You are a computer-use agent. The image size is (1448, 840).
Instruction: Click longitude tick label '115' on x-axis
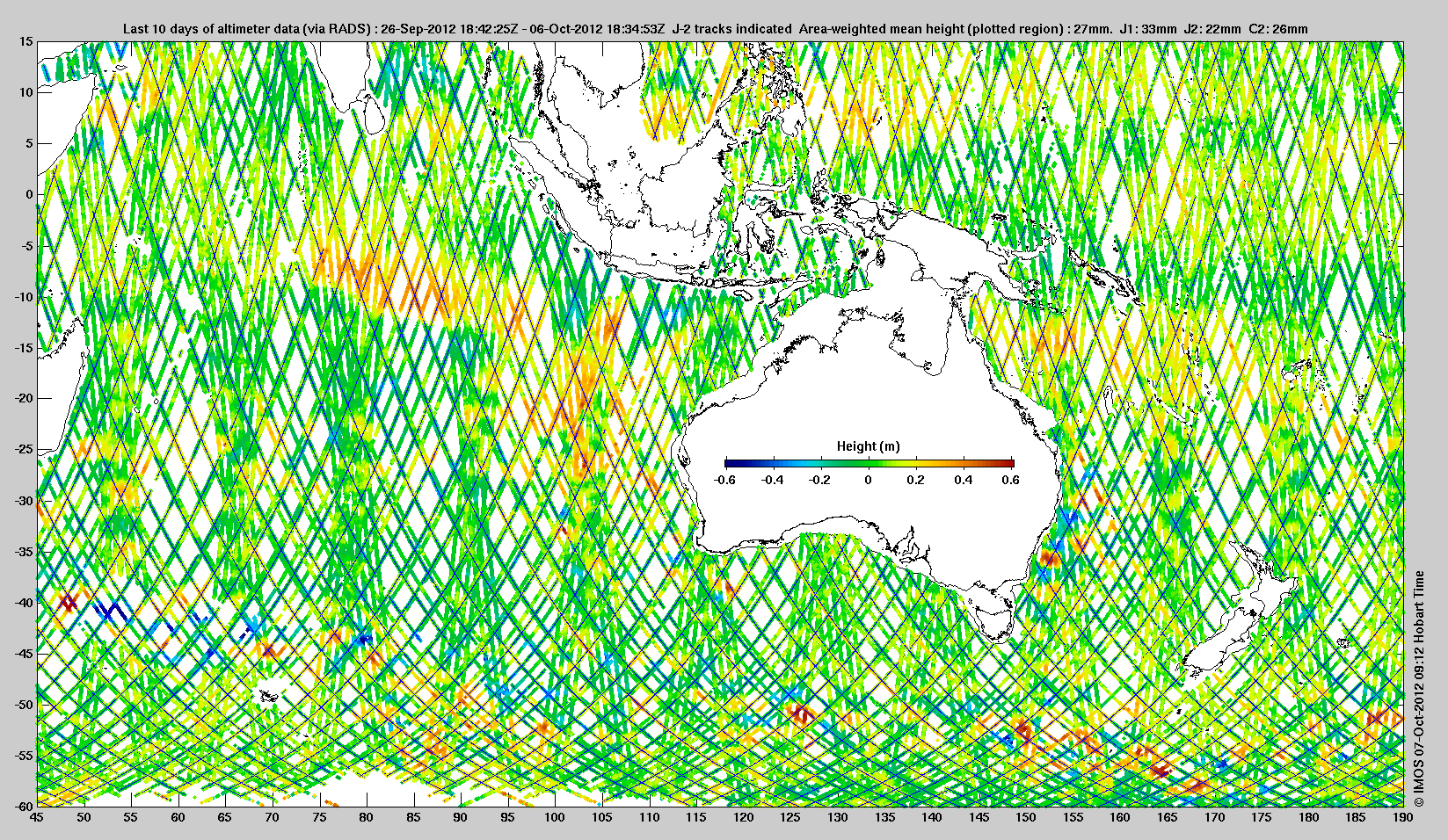695,817
